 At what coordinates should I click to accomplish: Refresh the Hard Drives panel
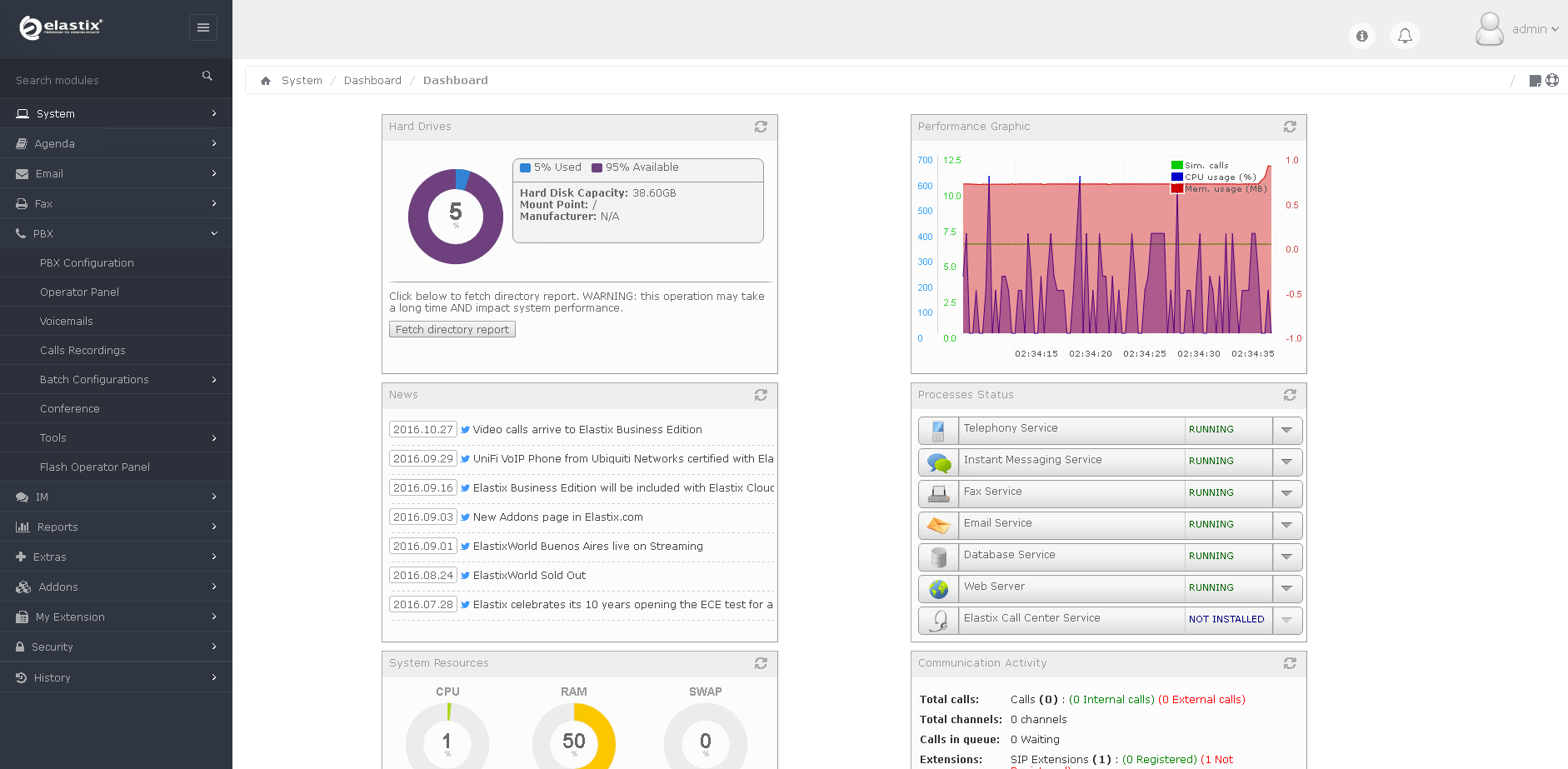761,127
